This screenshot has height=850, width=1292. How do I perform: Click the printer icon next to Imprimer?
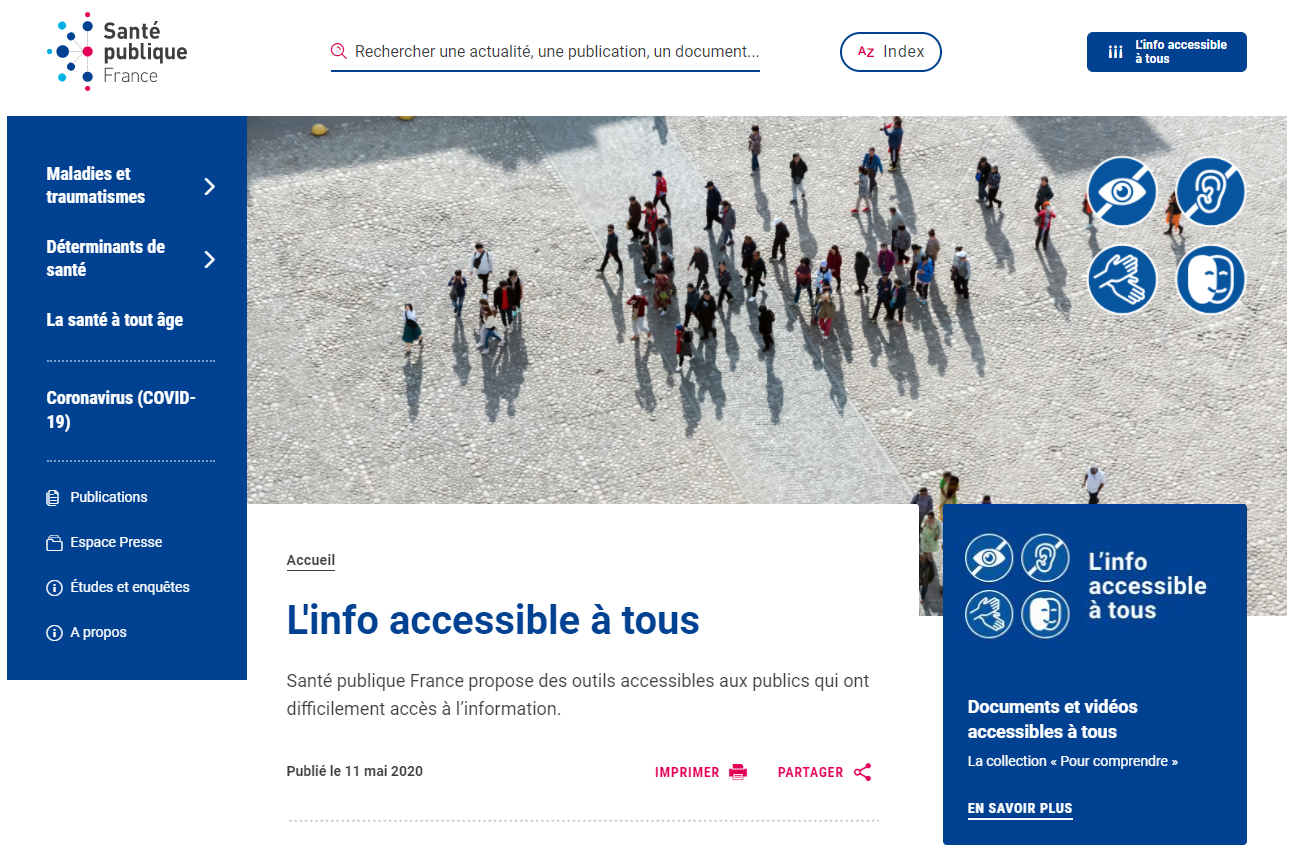click(738, 772)
